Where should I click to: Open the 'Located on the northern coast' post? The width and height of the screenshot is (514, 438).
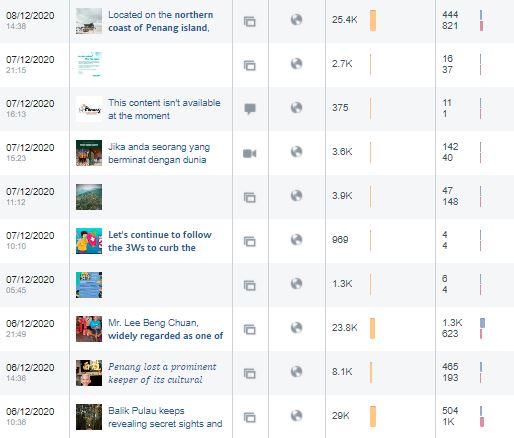161,21
